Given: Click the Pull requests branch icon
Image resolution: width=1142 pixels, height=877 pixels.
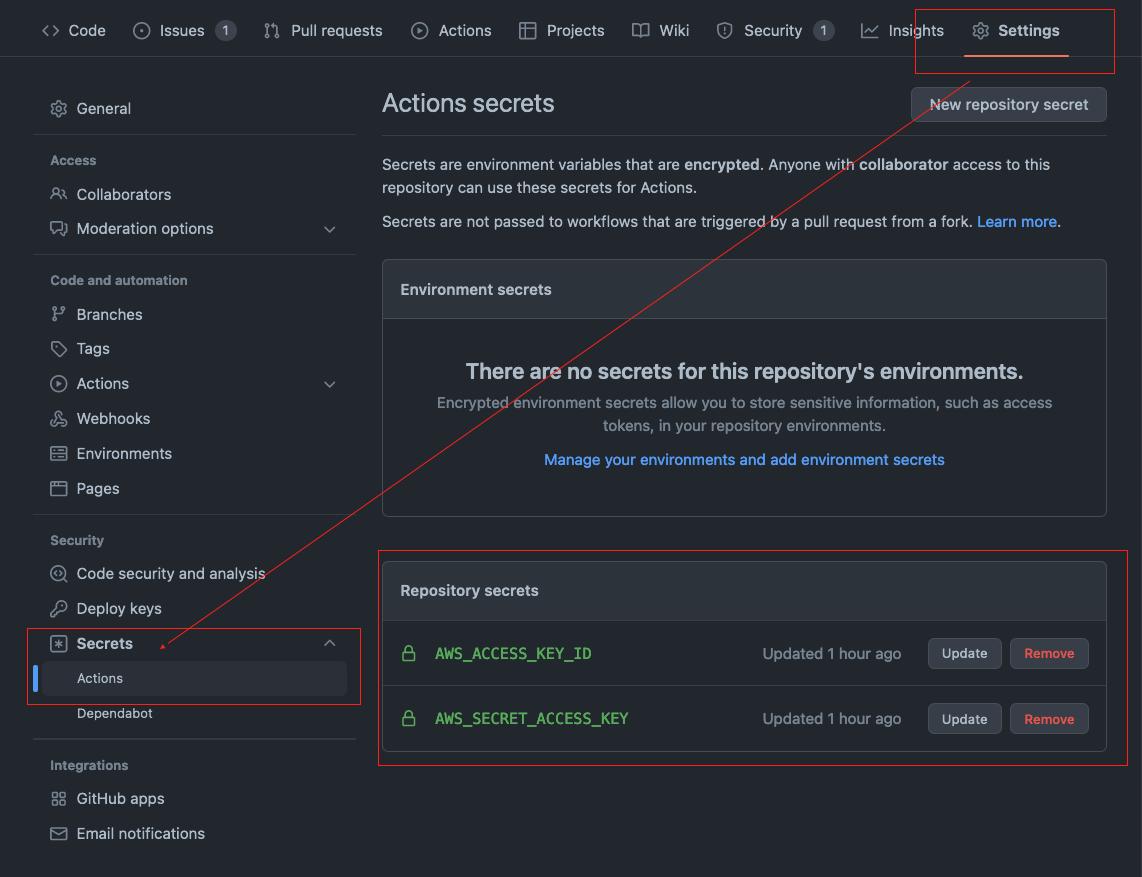Looking at the screenshot, I should pos(272,31).
